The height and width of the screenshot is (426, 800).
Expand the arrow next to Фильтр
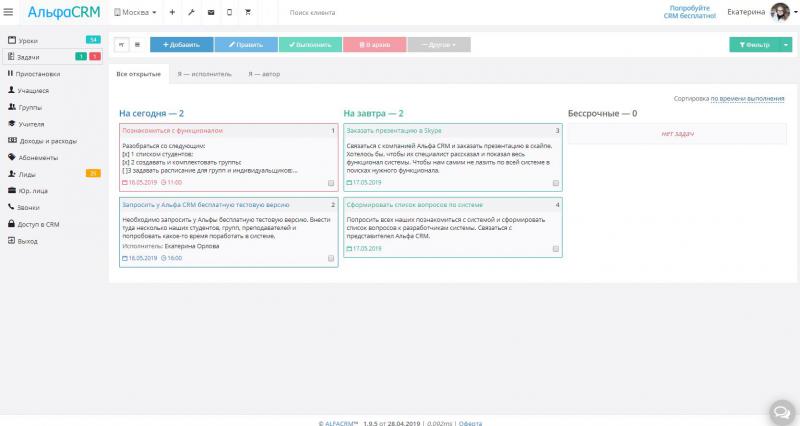786,45
